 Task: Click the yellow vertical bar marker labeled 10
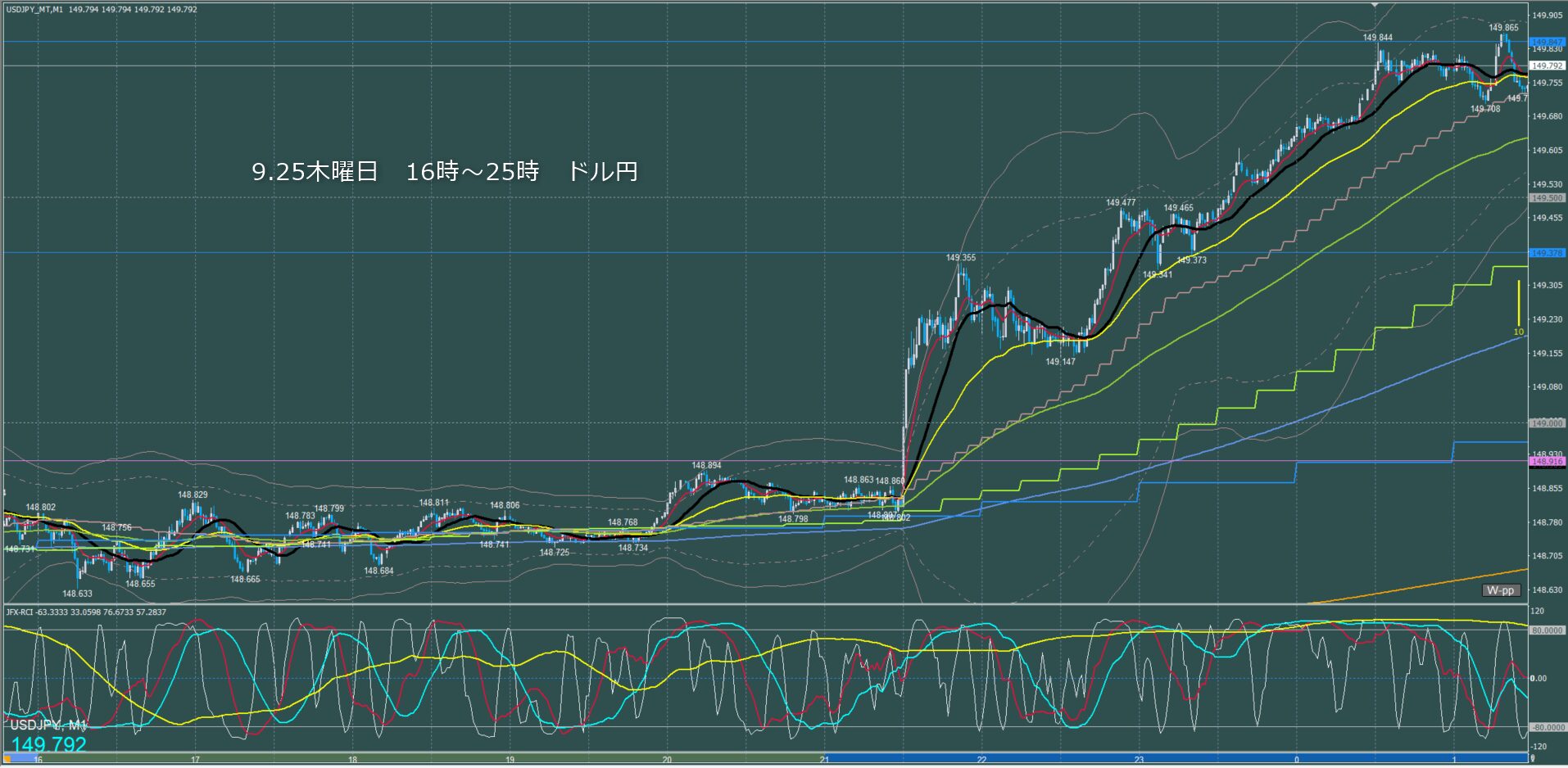1518,305
